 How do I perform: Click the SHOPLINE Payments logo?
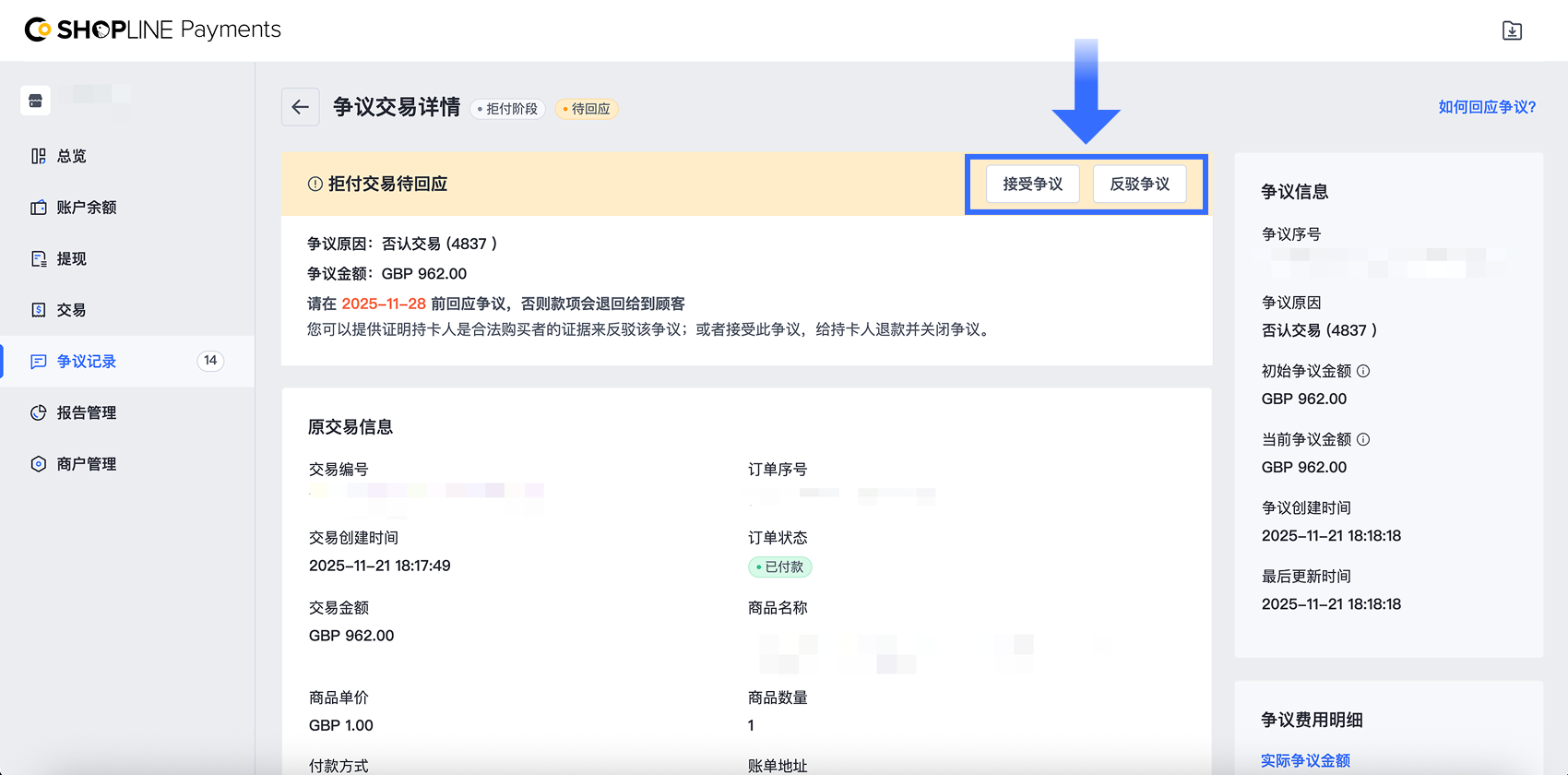tap(153, 30)
